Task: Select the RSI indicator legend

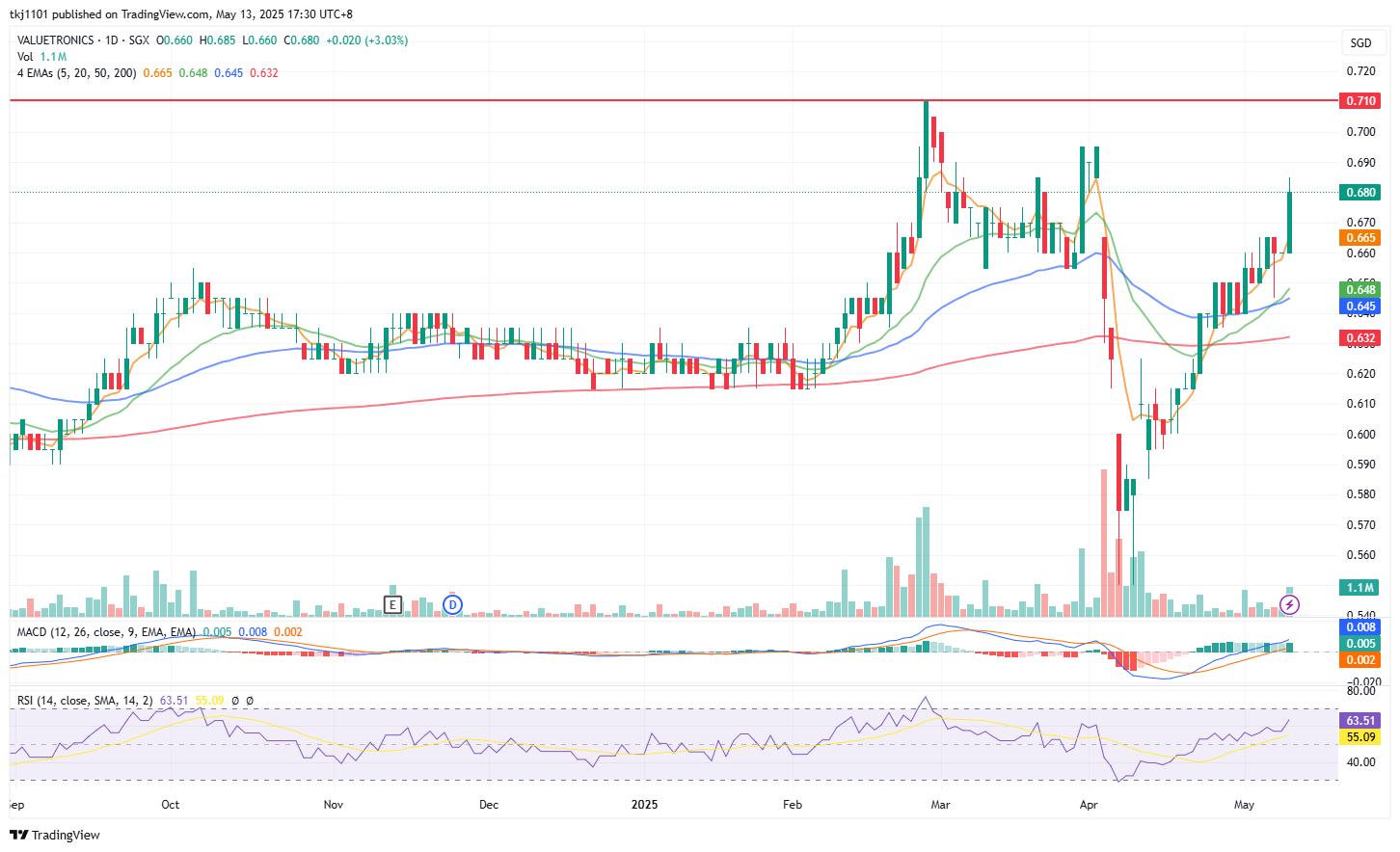Action: coord(135,701)
